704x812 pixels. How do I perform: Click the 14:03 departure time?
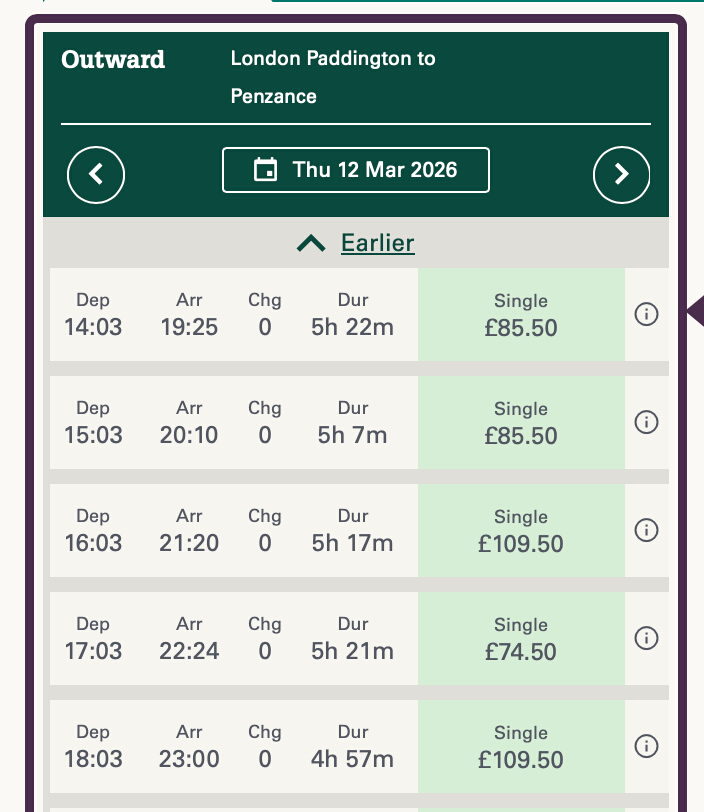click(93, 327)
